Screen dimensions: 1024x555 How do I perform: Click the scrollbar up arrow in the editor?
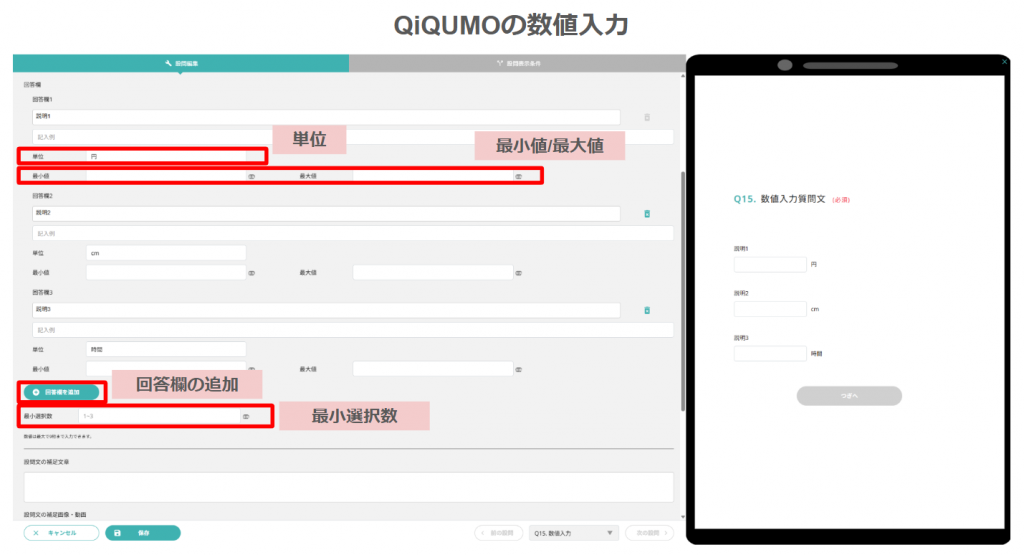click(683, 76)
